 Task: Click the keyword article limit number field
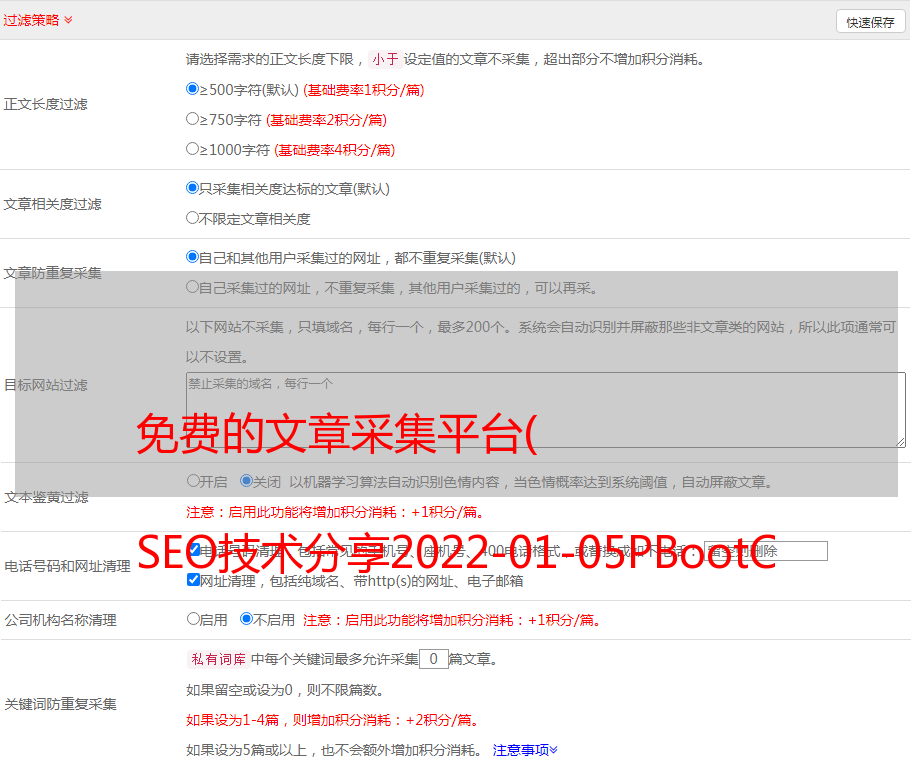[433, 659]
